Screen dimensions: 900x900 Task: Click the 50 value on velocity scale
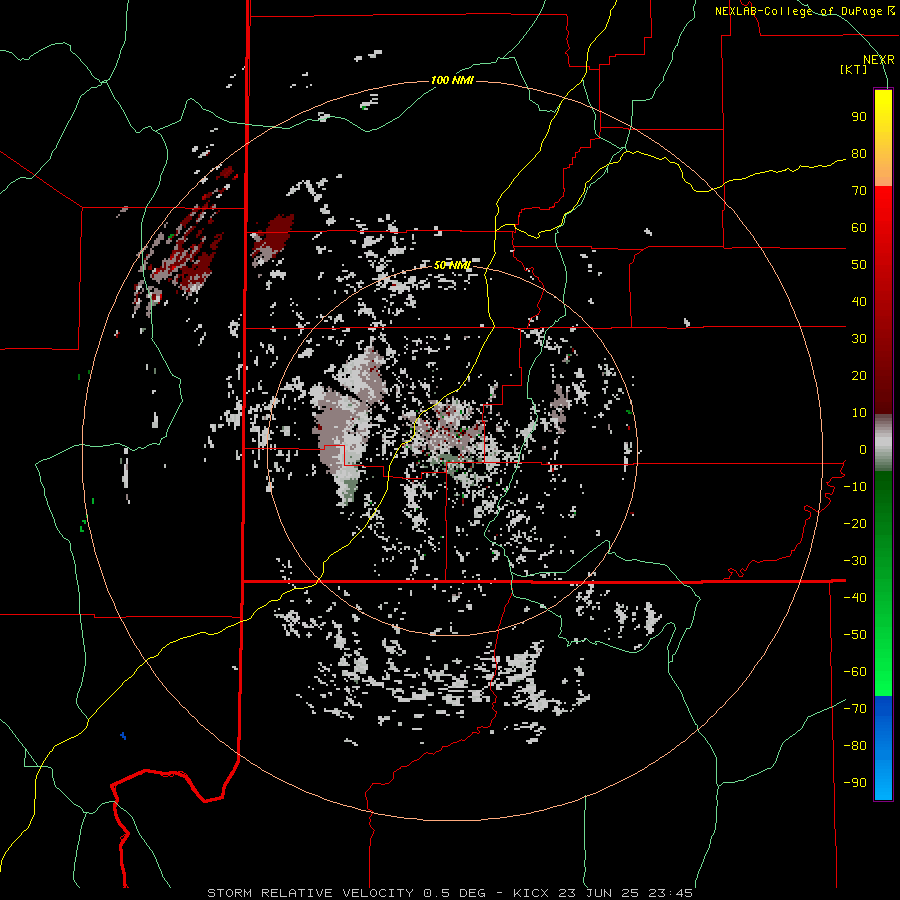859,265
